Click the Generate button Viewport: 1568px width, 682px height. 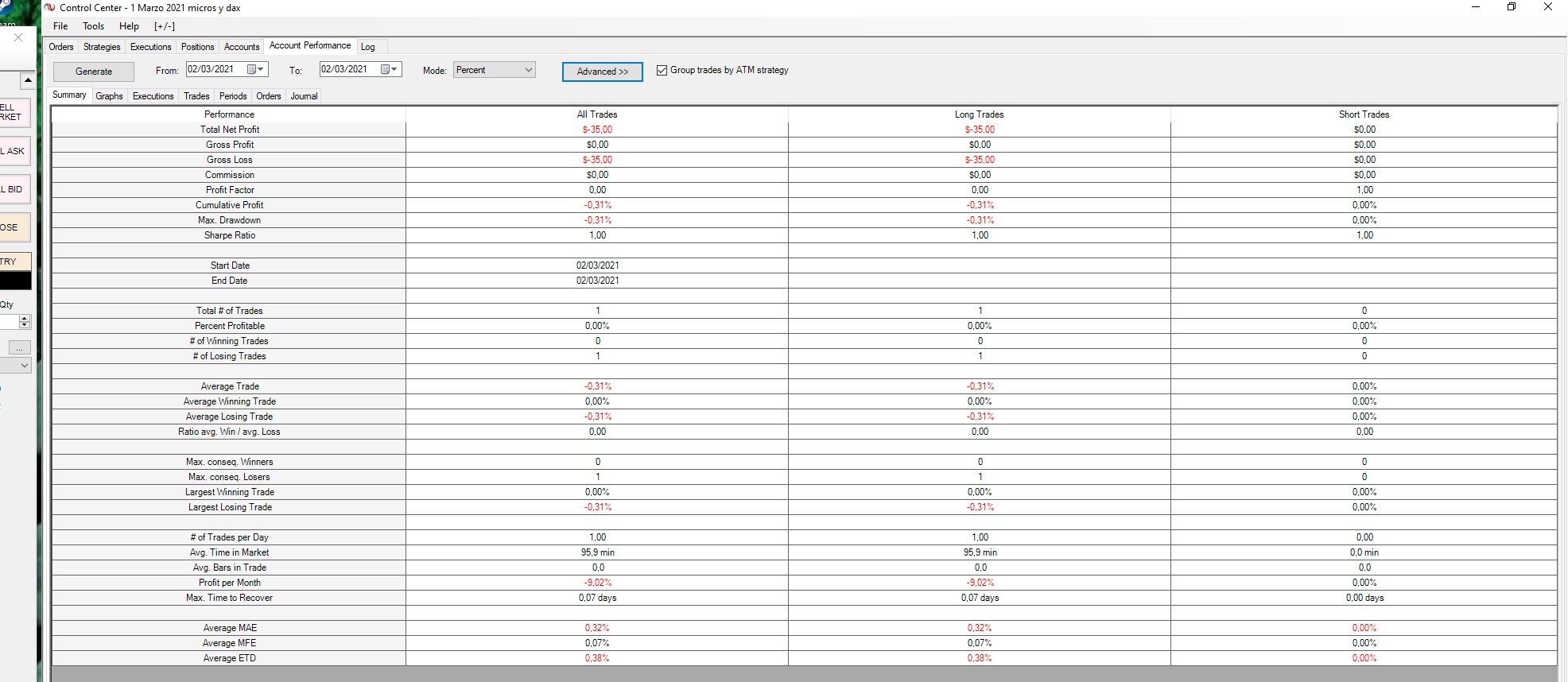[94, 72]
